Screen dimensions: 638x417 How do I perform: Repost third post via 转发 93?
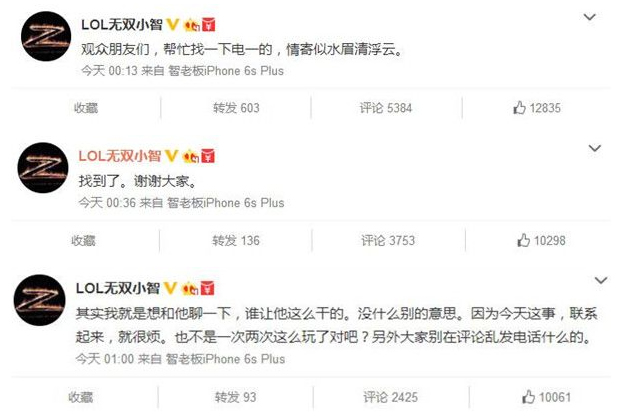coord(236,397)
